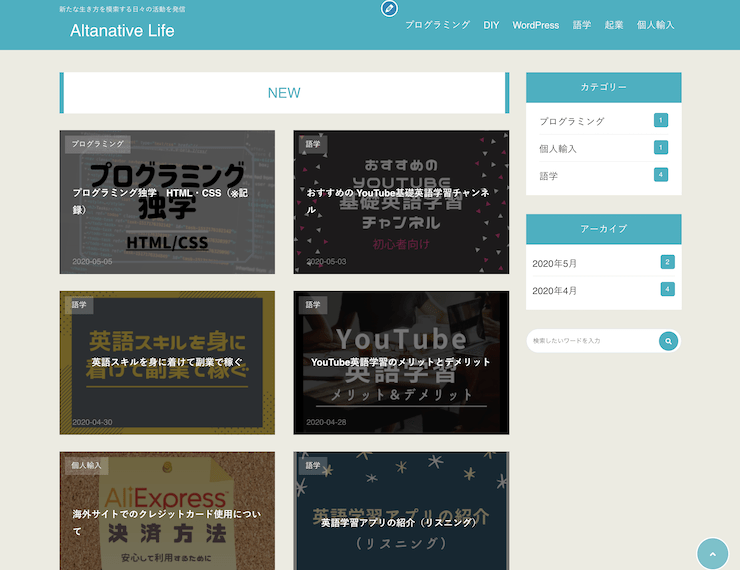Image resolution: width=740 pixels, height=570 pixels.
Task: Open the 2020年4月 archive link
Action: [x=555, y=290]
